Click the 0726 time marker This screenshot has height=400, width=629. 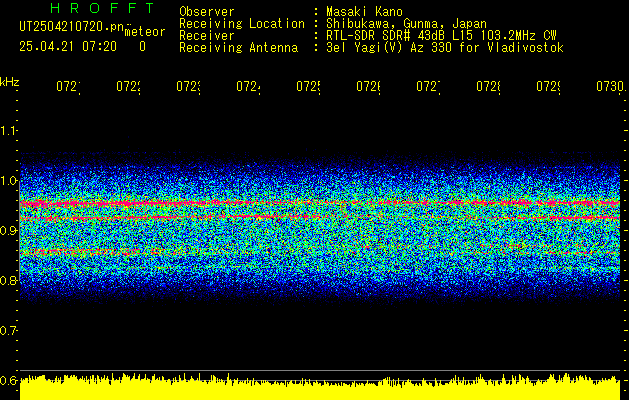click(368, 87)
